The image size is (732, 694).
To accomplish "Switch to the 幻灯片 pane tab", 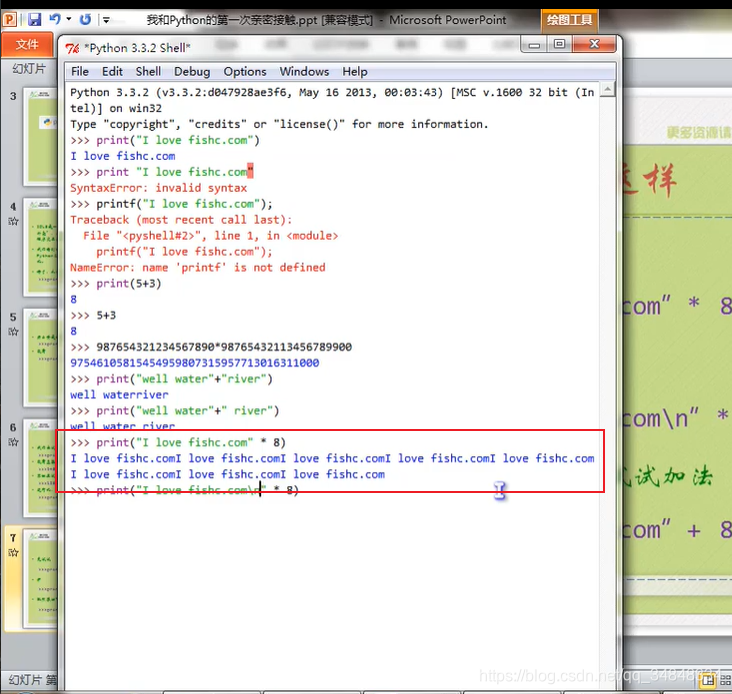I will click(29, 69).
